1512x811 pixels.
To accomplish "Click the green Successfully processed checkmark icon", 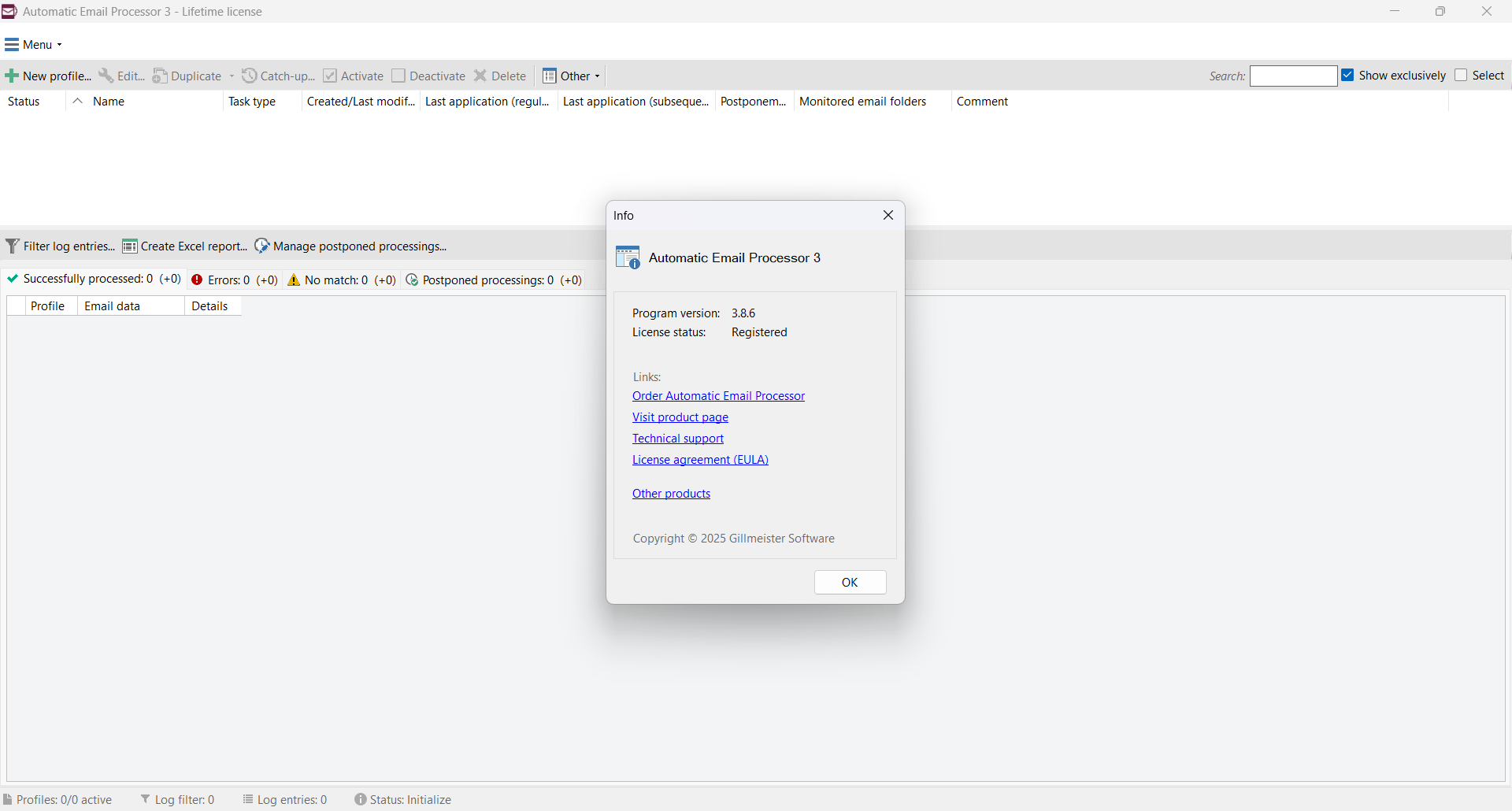I will 13,279.
